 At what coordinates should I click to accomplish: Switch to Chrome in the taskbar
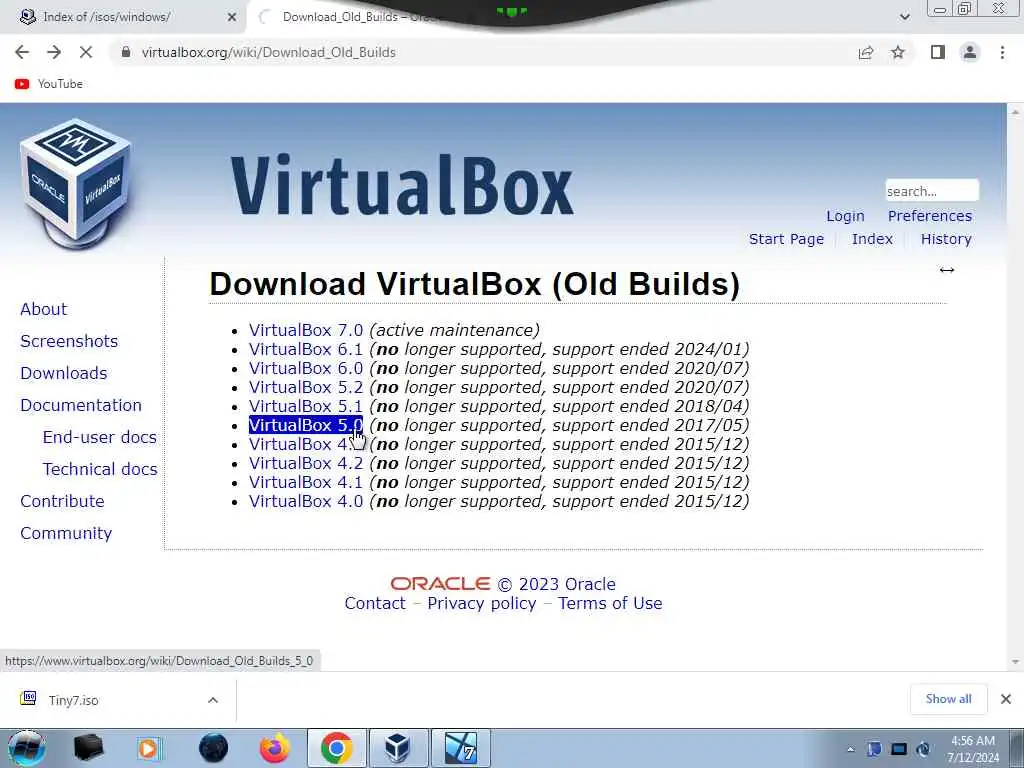336,748
